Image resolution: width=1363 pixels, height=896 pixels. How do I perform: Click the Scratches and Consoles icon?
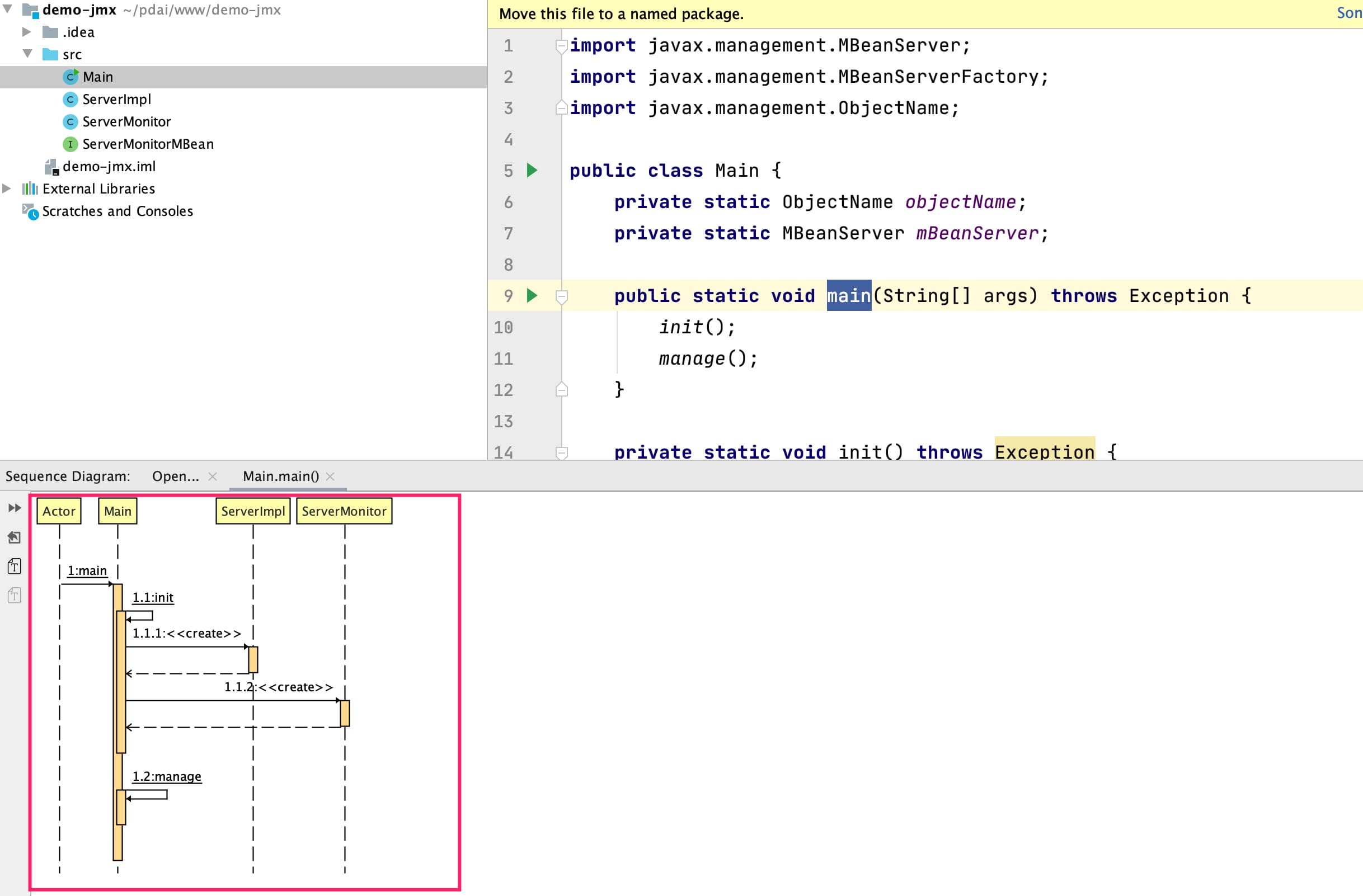point(30,211)
